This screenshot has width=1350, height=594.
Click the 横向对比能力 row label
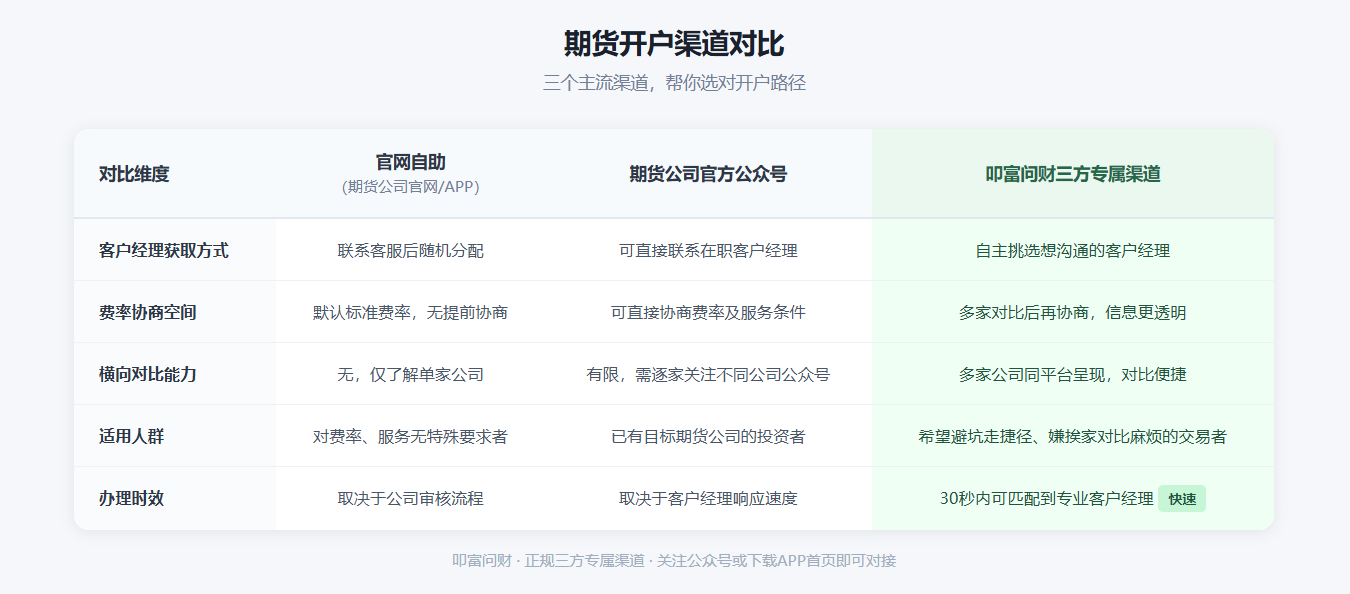click(148, 374)
